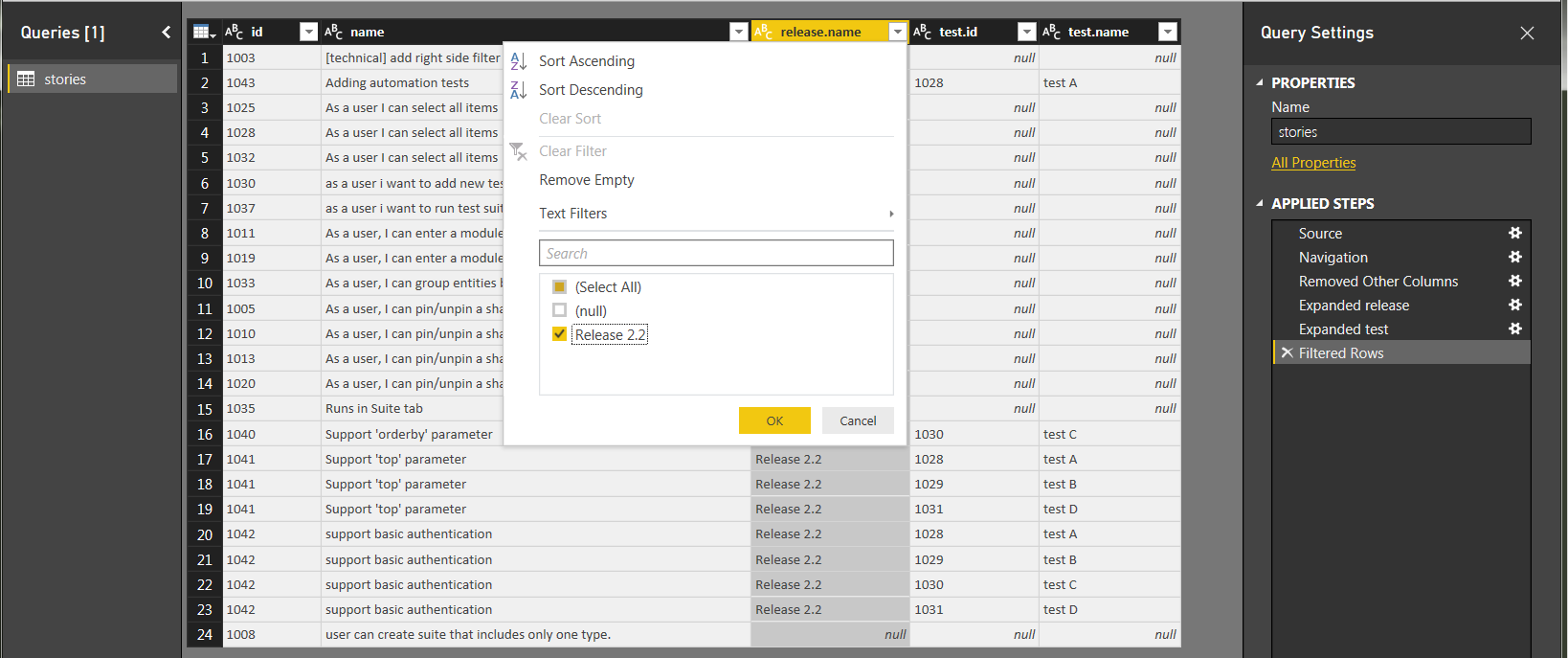The width and height of the screenshot is (1568, 658).
Task: Click the stories query table icon
Action: coord(26,79)
